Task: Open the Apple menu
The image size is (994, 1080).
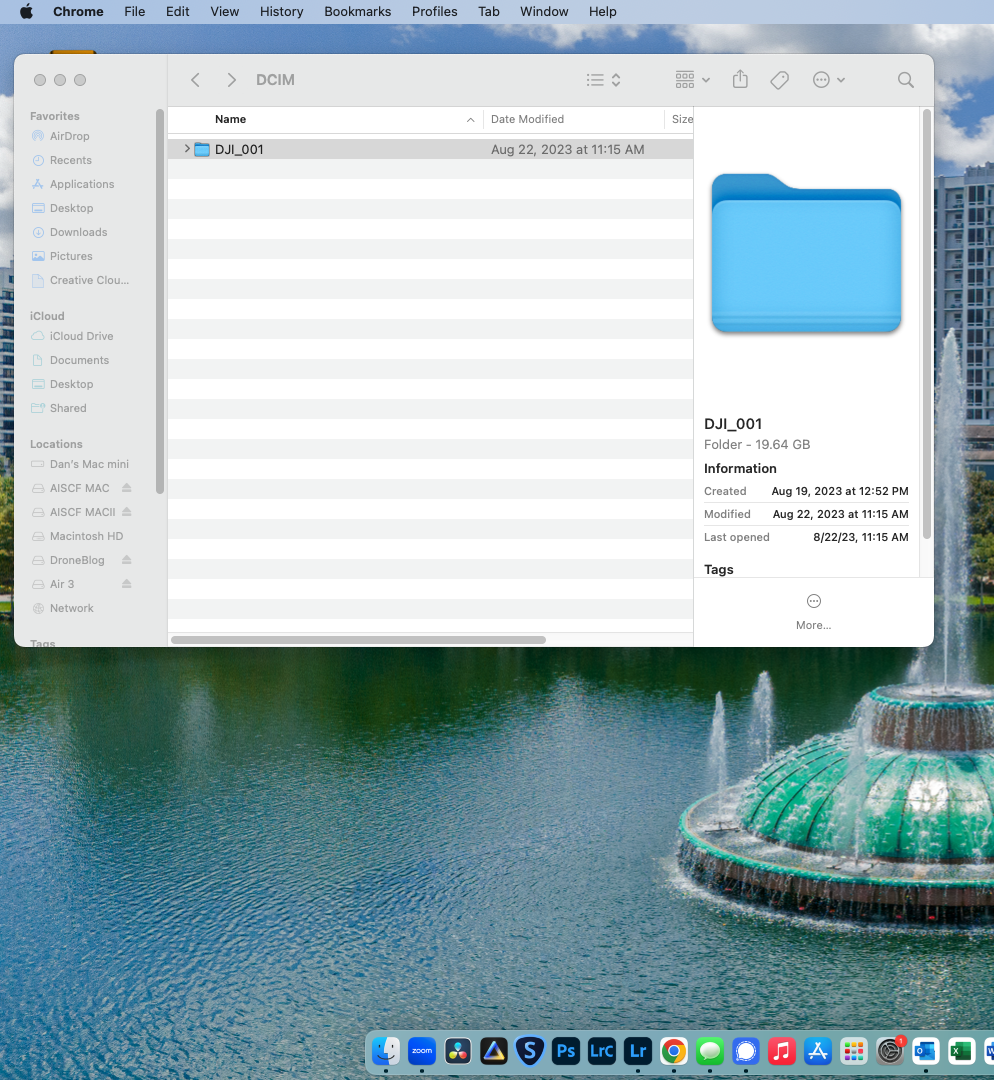Action: 26,12
